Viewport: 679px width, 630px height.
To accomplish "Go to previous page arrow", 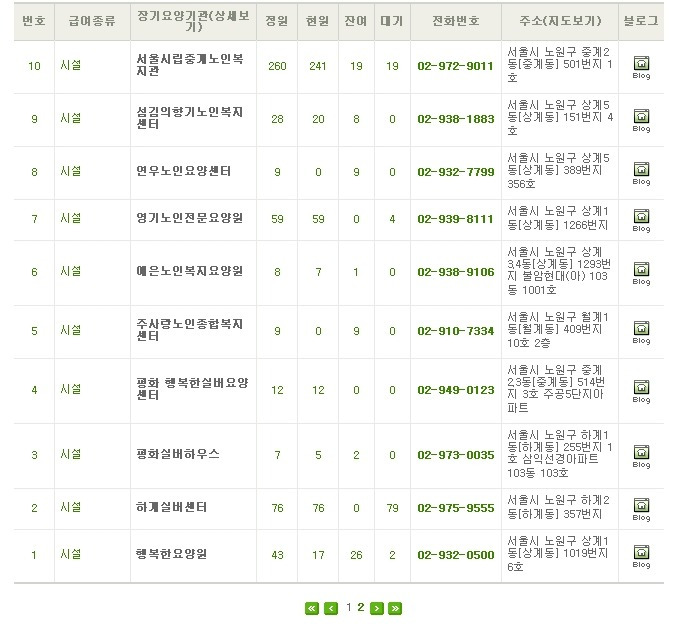I will coord(331,608).
